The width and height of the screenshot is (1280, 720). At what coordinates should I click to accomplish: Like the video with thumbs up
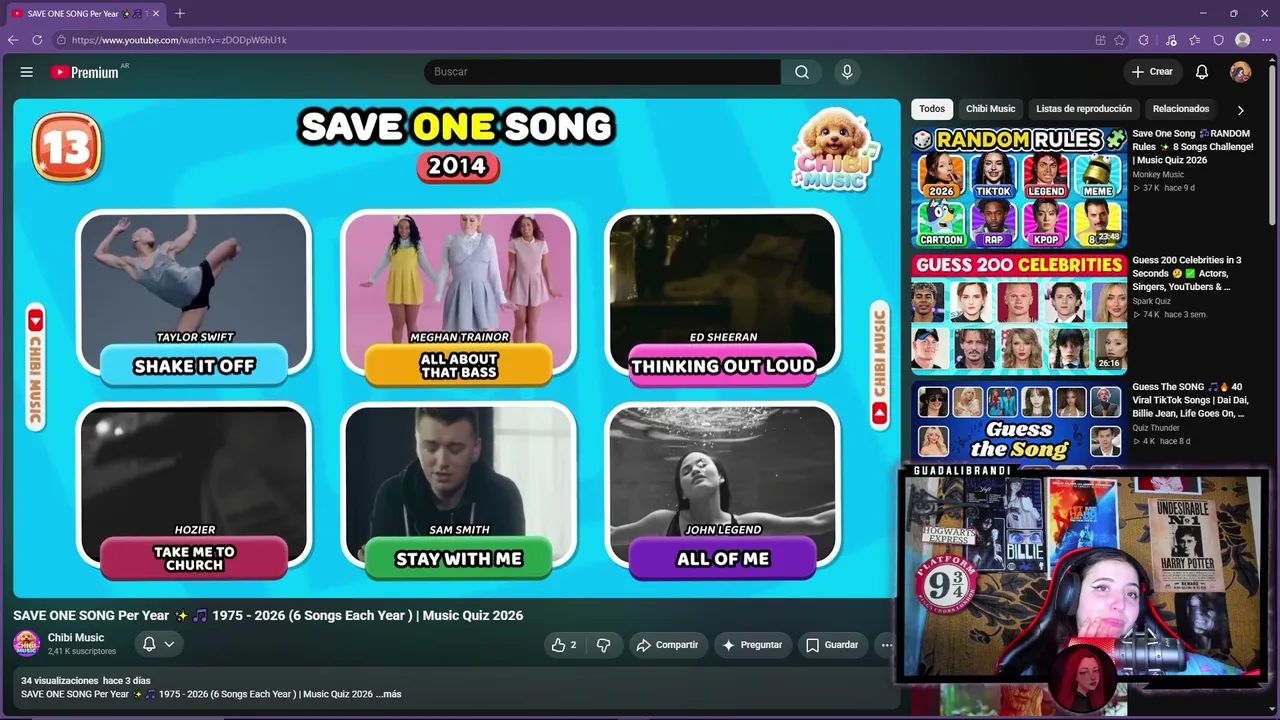pyautogui.click(x=564, y=645)
